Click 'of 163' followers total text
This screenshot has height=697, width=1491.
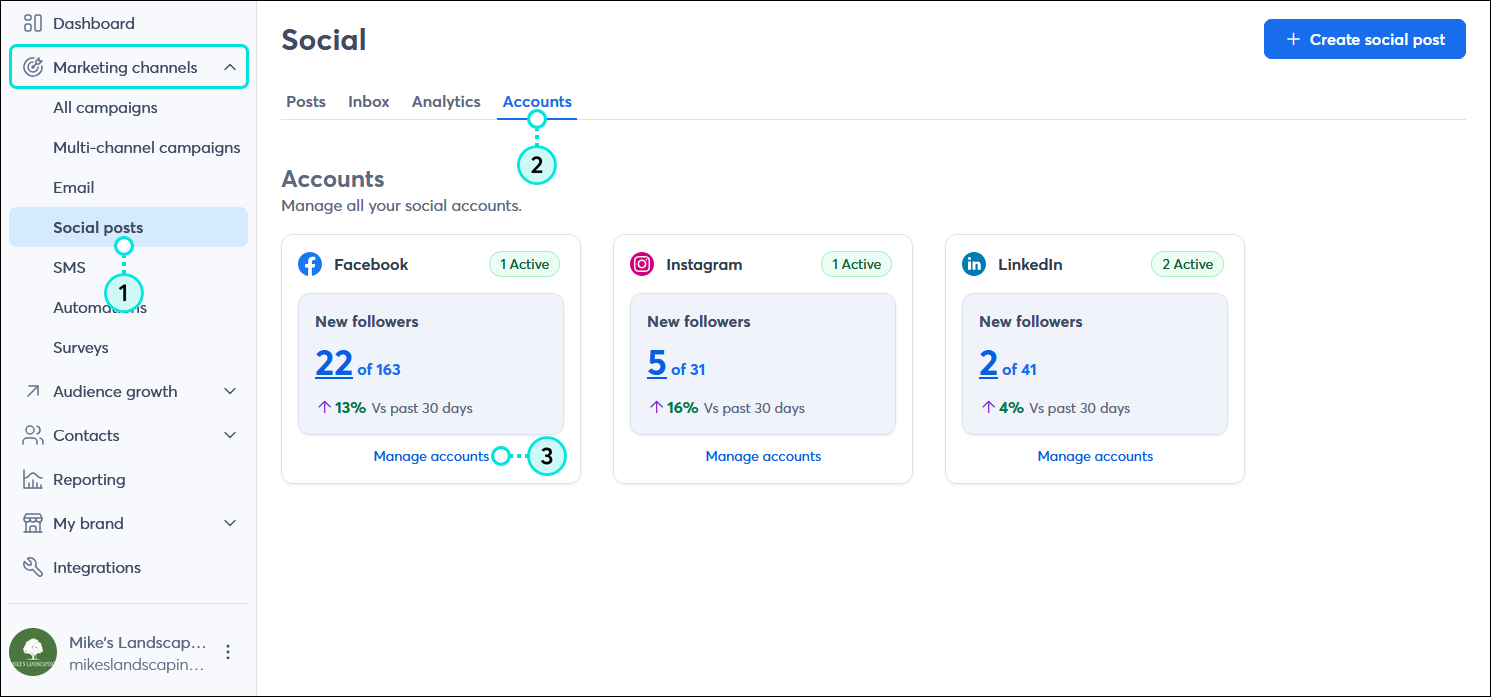tap(379, 369)
